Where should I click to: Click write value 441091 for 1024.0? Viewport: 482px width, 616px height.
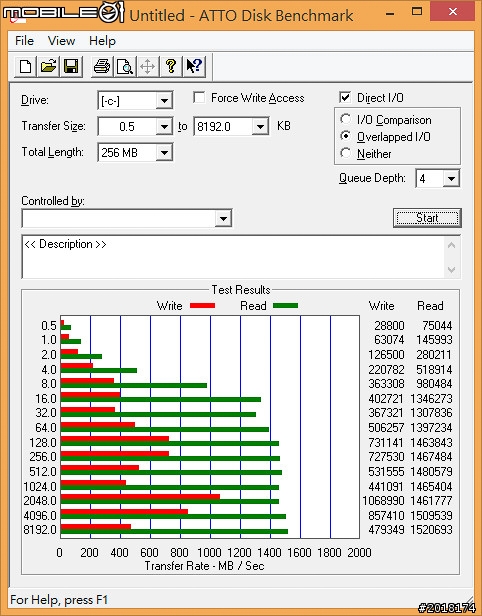tap(386, 487)
